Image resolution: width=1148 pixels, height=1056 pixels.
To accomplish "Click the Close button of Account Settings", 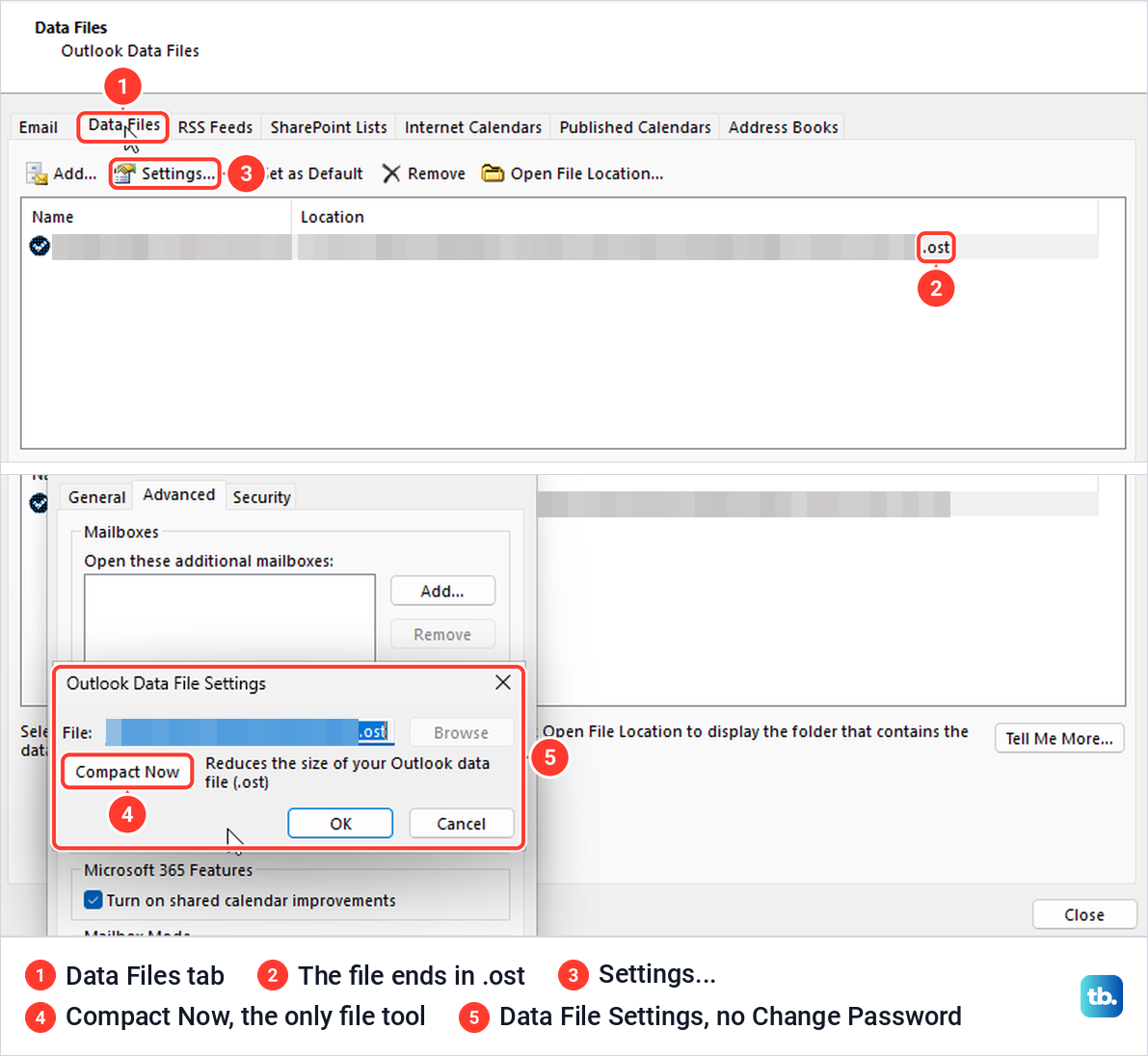I will point(1084,914).
